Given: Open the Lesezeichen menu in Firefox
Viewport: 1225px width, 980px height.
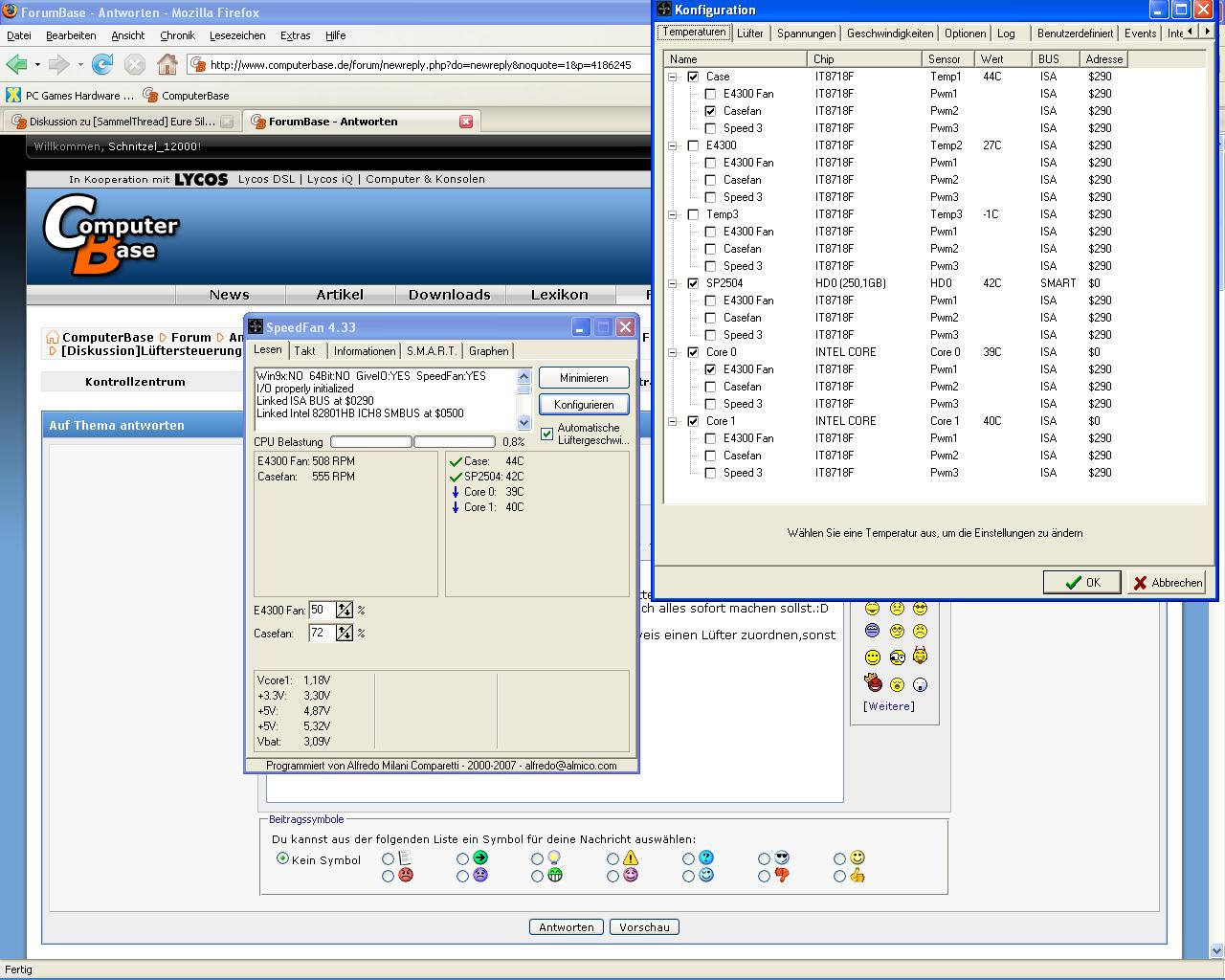Looking at the screenshot, I should click(x=237, y=35).
